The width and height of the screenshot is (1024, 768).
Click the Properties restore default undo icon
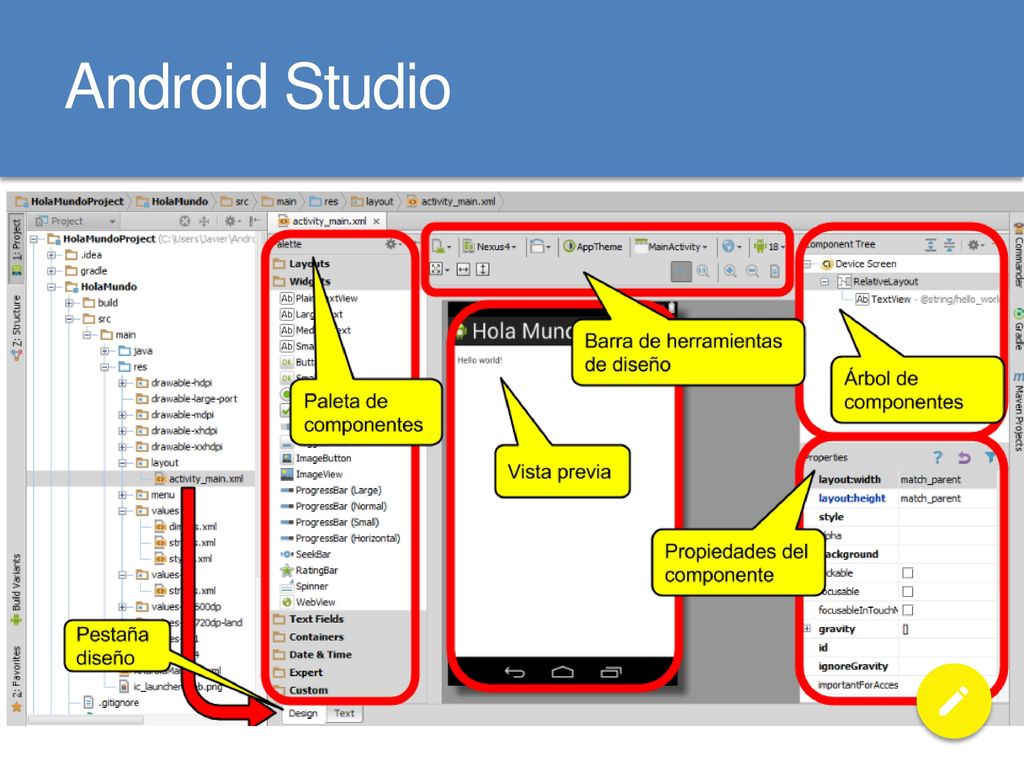[964, 457]
